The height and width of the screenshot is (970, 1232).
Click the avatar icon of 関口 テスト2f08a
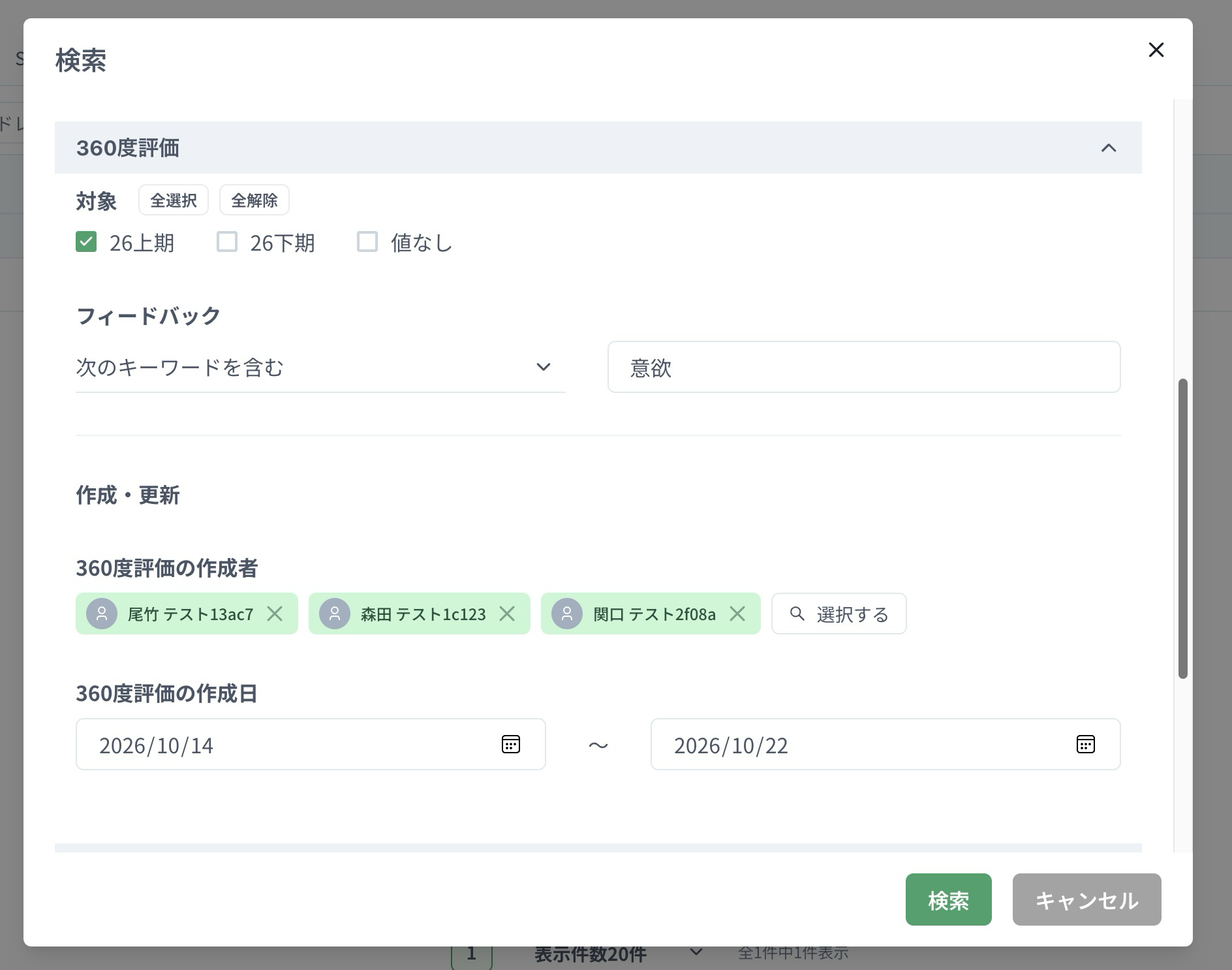tap(567, 614)
